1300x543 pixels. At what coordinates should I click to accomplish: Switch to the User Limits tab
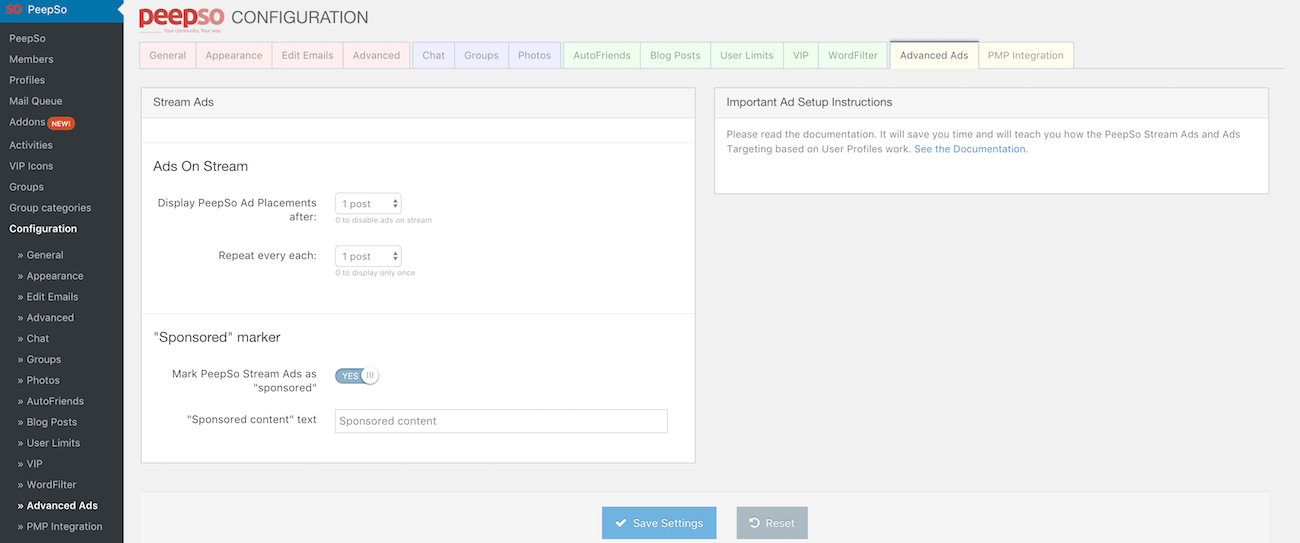pos(747,55)
